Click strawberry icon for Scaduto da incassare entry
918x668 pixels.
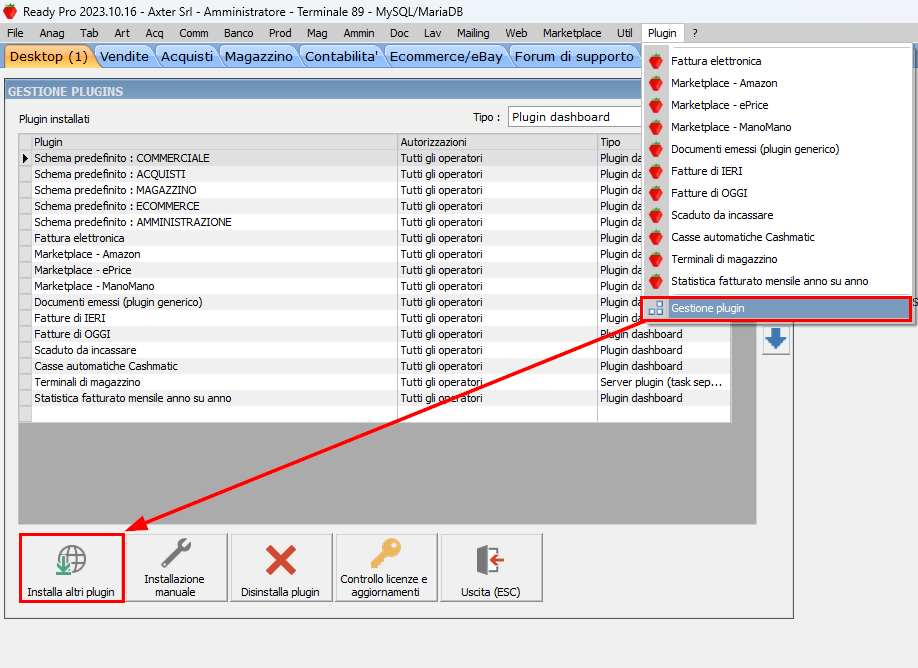tap(656, 215)
